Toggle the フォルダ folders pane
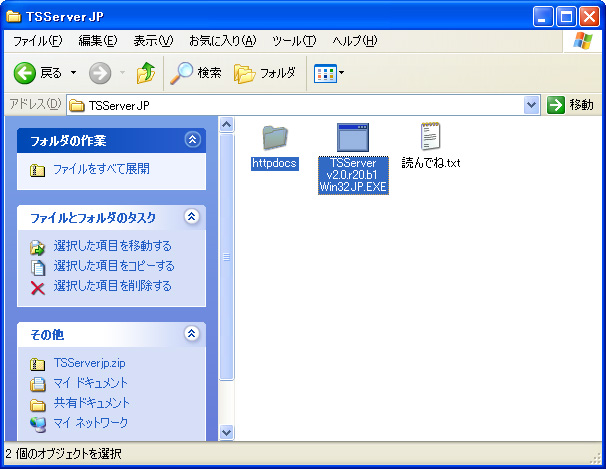606x469 pixels. (x=265, y=73)
